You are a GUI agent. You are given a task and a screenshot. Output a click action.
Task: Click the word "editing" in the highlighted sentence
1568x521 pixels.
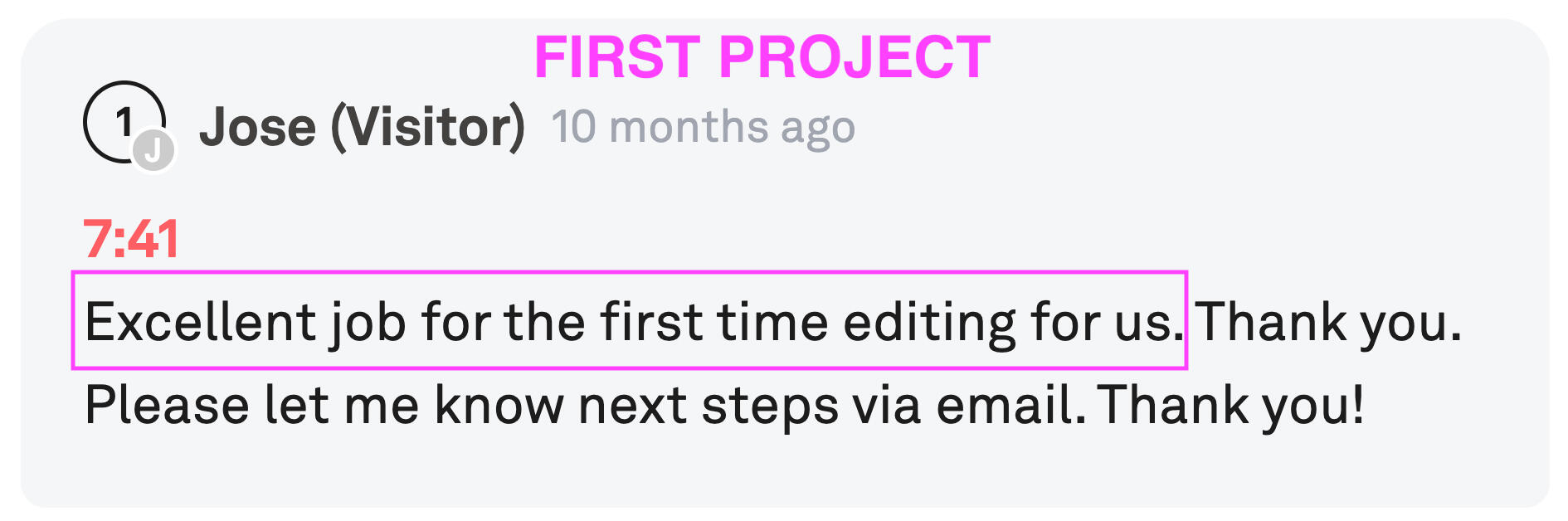[x=929, y=322]
